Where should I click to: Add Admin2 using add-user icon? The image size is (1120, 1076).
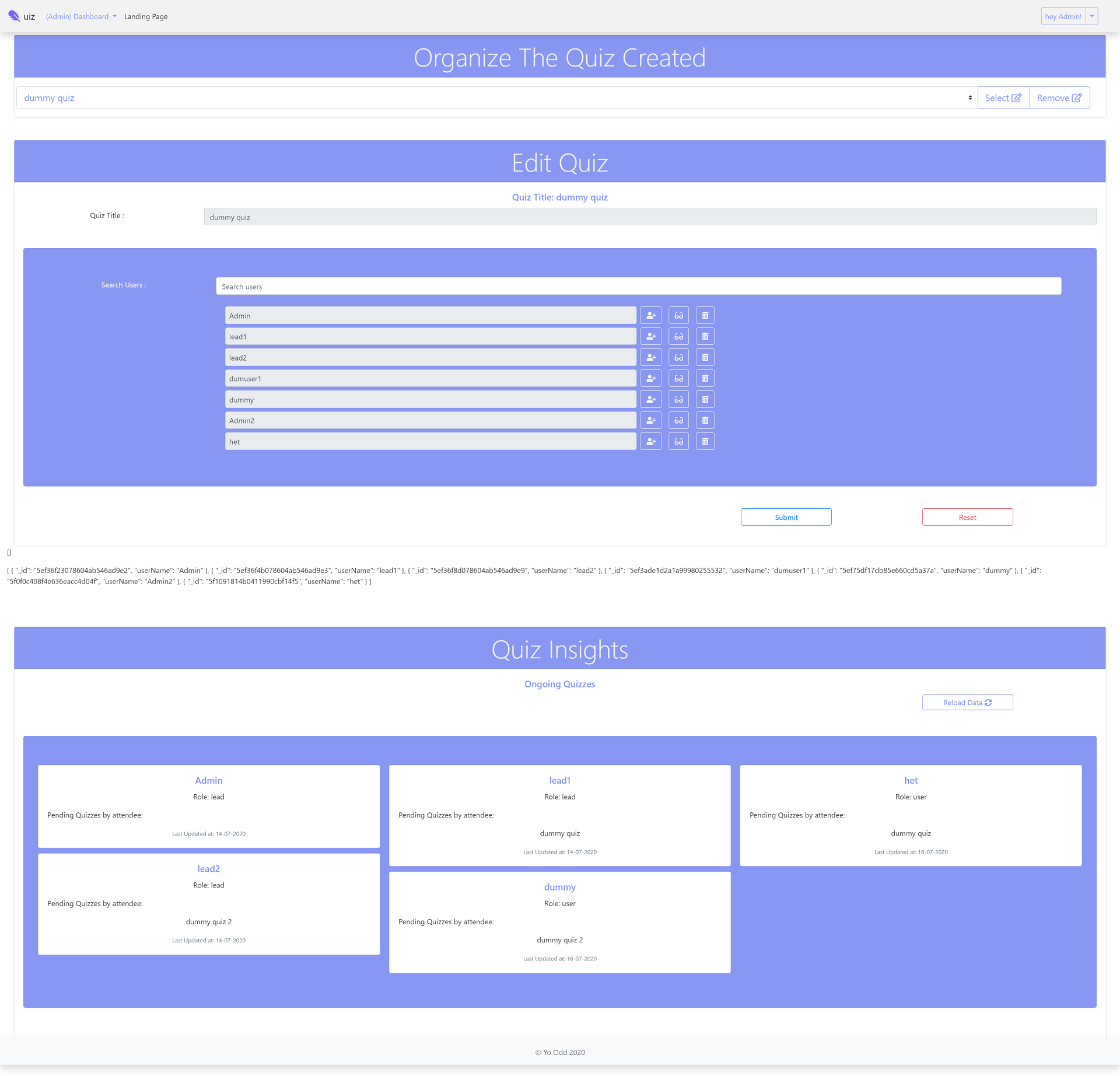point(650,421)
